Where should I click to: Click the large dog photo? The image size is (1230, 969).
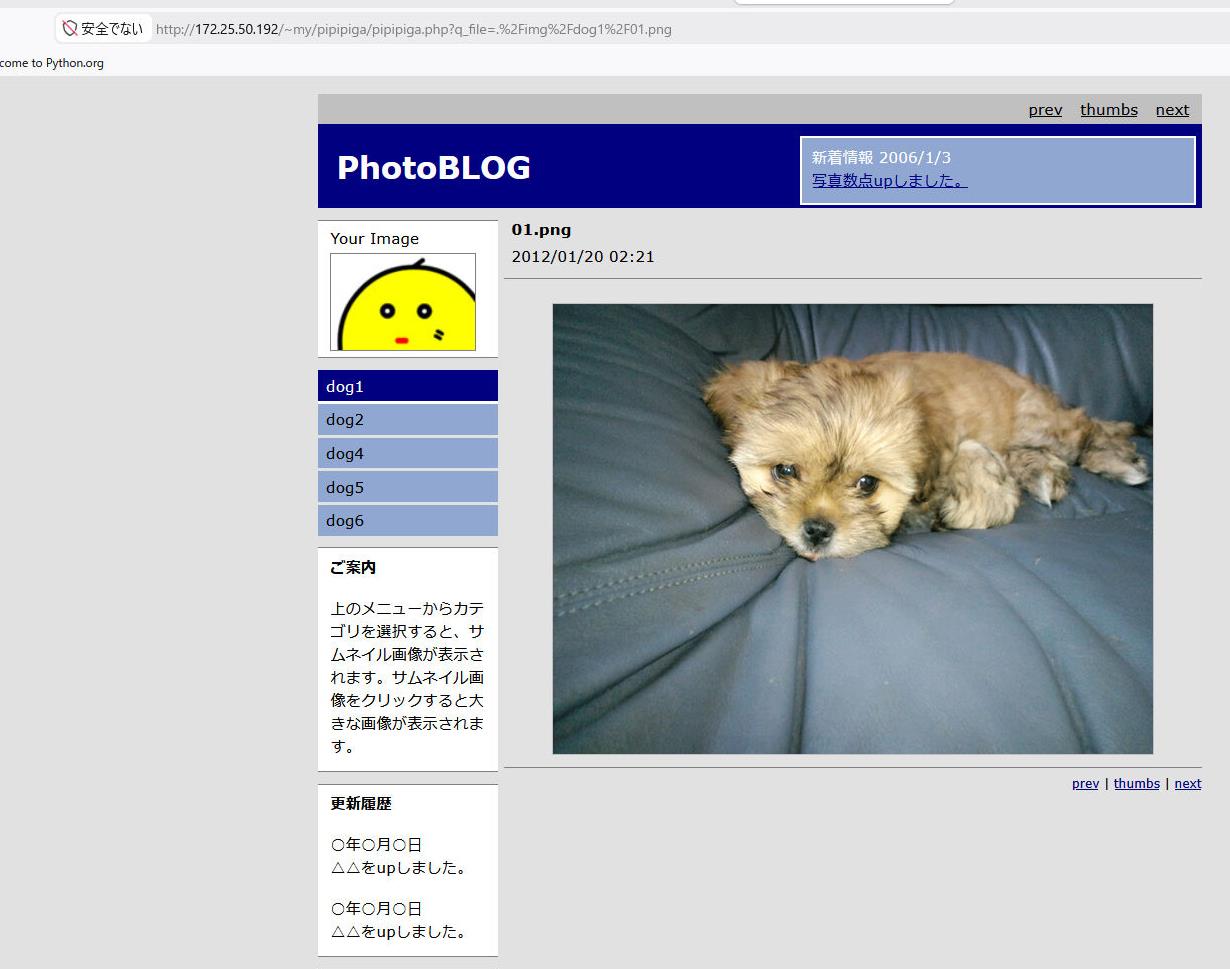[x=853, y=529]
